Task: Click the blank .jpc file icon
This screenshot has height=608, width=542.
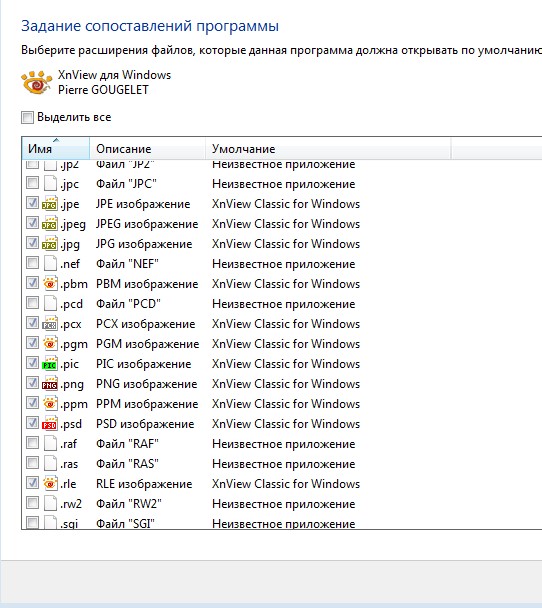Action: tap(50, 184)
